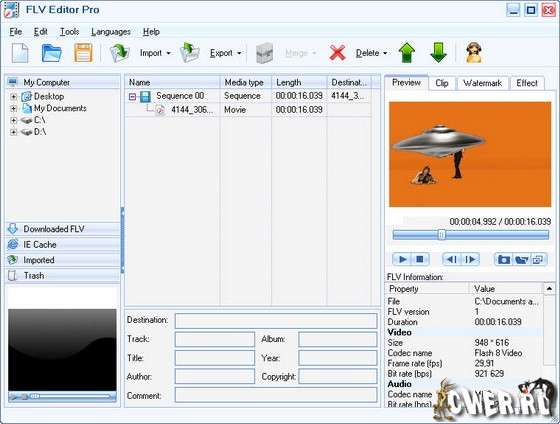The height and width of the screenshot is (424, 560).
Task: Play the preview video
Action: [402, 259]
